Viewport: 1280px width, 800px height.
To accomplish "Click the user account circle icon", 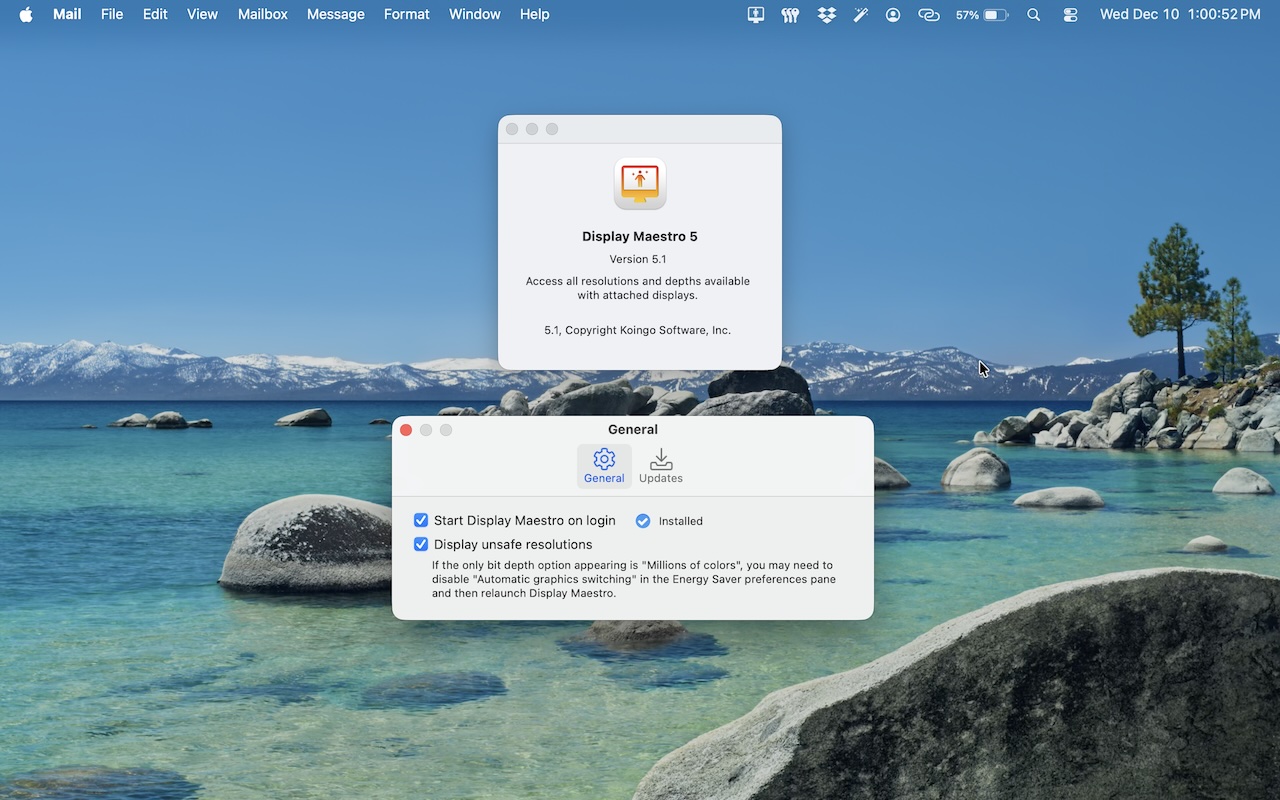I will click(x=893, y=15).
